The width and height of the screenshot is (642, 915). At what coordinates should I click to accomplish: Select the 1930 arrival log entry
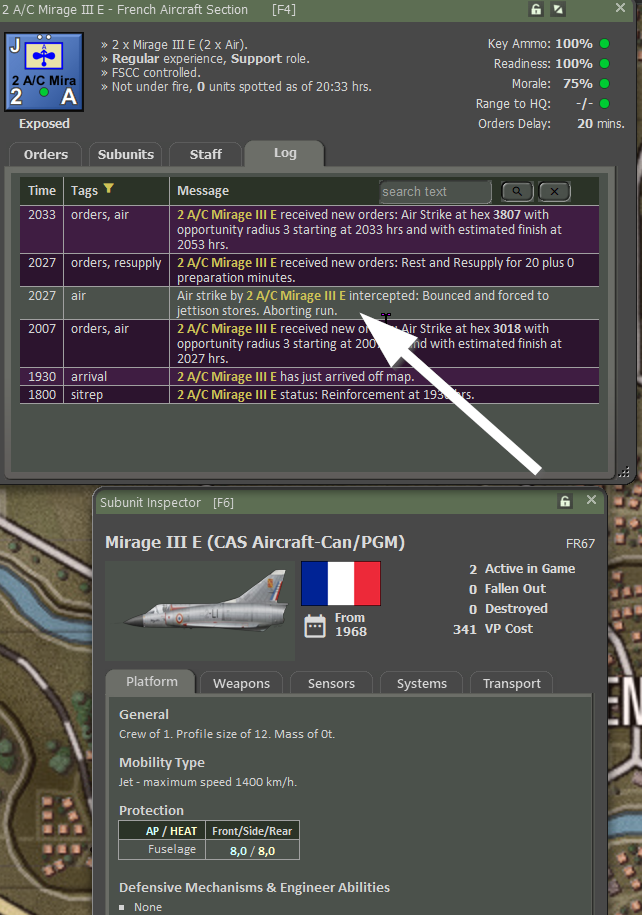click(309, 376)
